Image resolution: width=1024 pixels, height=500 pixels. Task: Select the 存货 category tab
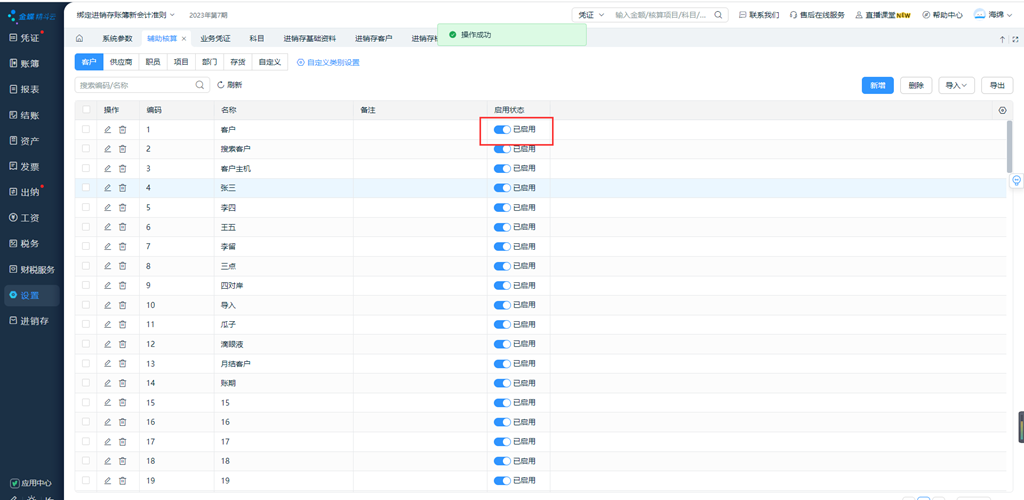(x=238, y=63)
